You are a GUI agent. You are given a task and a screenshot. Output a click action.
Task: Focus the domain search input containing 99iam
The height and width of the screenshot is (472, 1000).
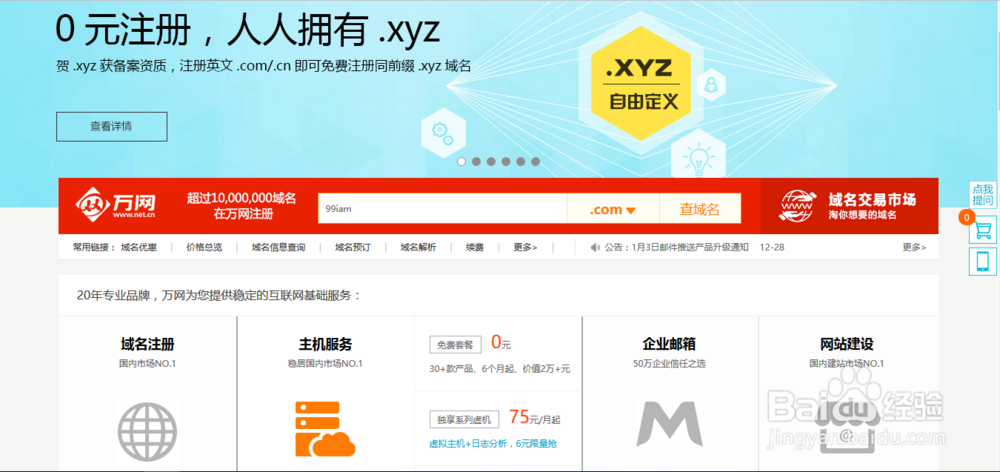click(443, 209)
